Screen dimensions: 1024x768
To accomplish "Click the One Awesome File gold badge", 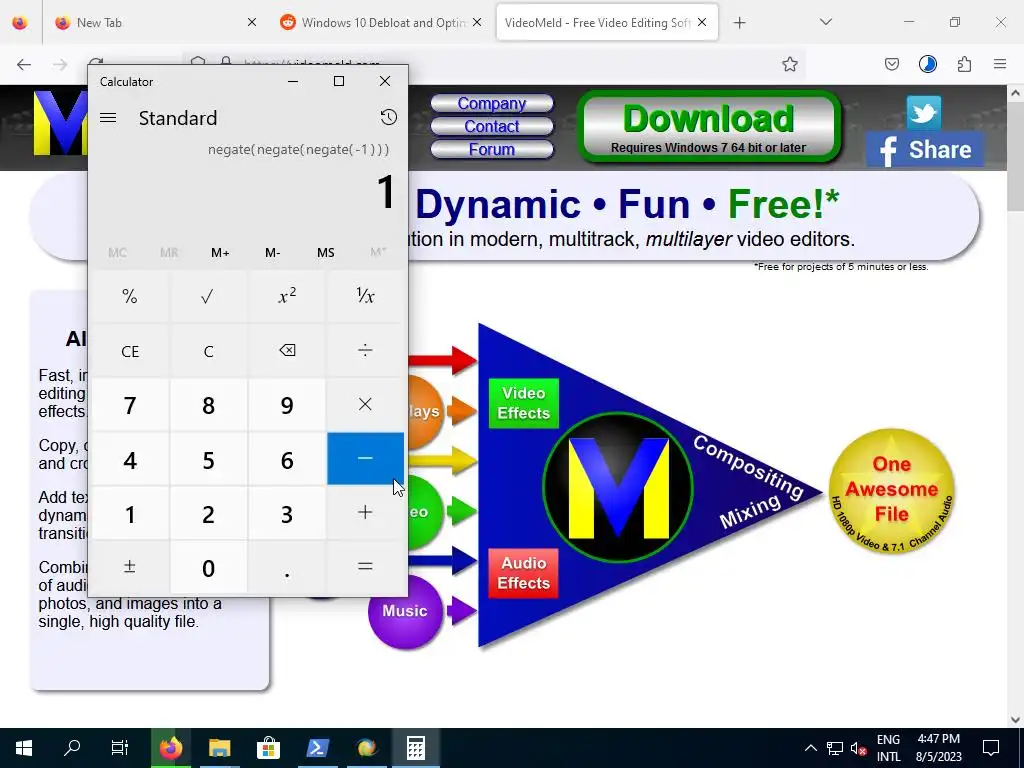I will pos(891,490).
